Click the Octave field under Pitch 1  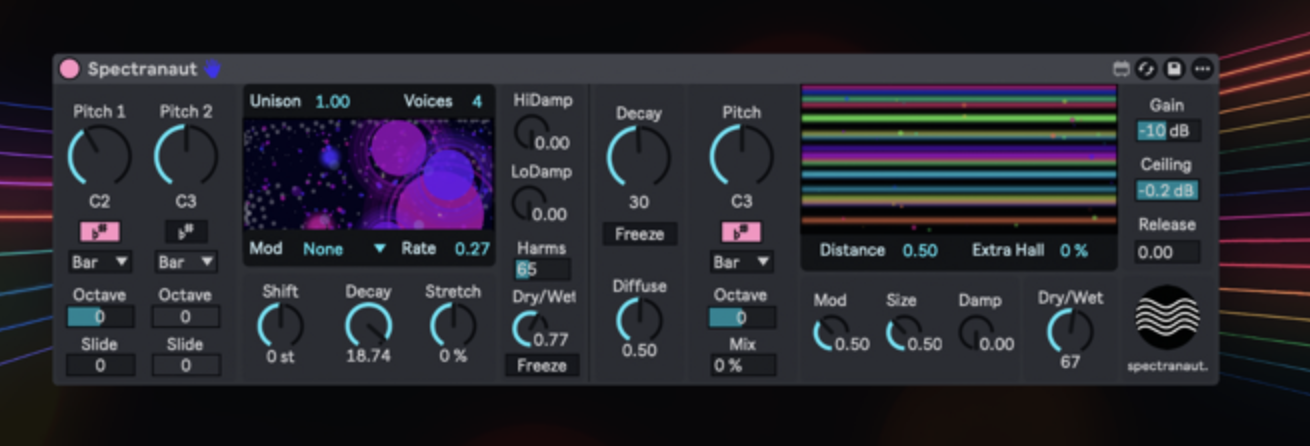100,318
